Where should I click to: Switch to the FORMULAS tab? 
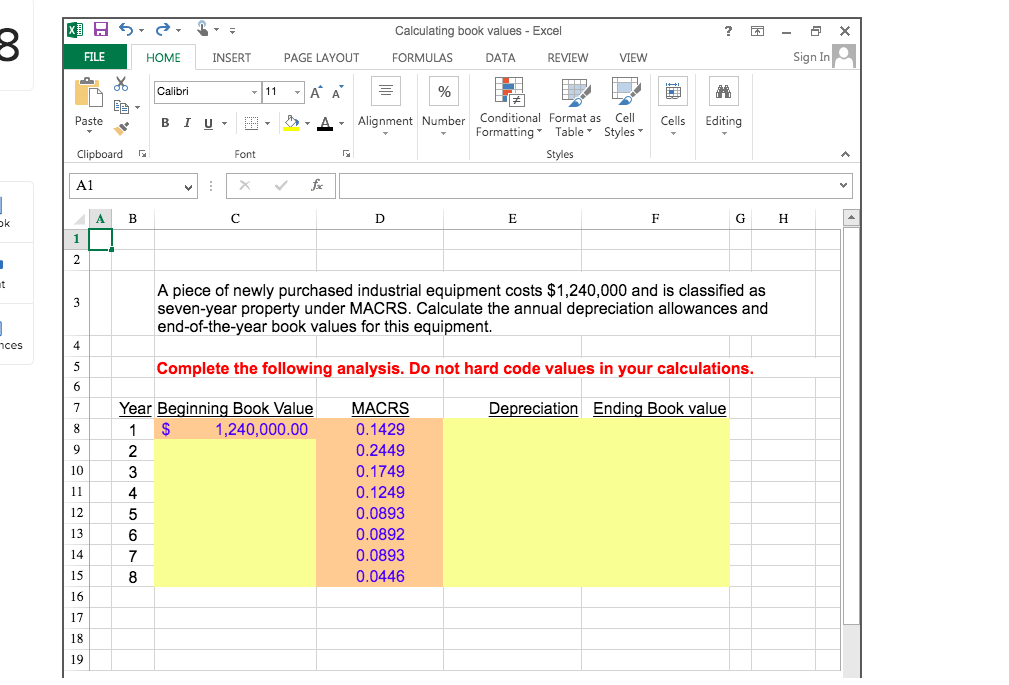[422, 57]
